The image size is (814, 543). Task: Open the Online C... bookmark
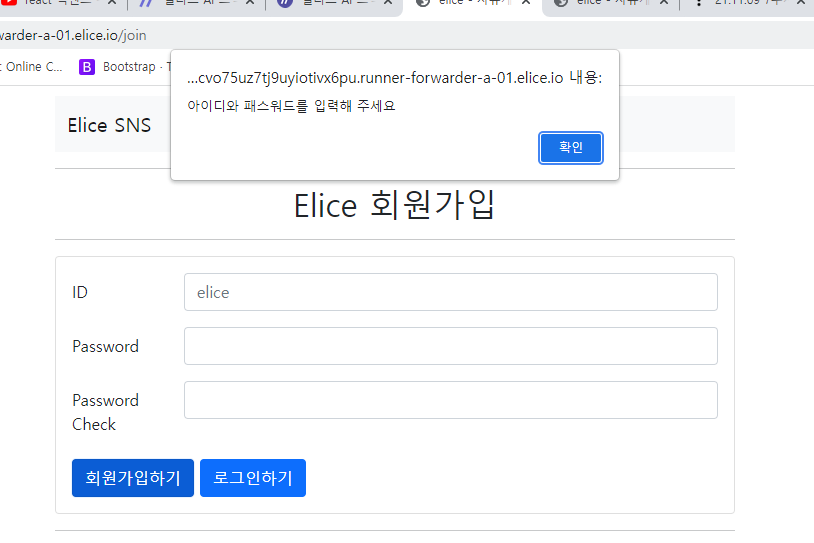pos(31,67)
